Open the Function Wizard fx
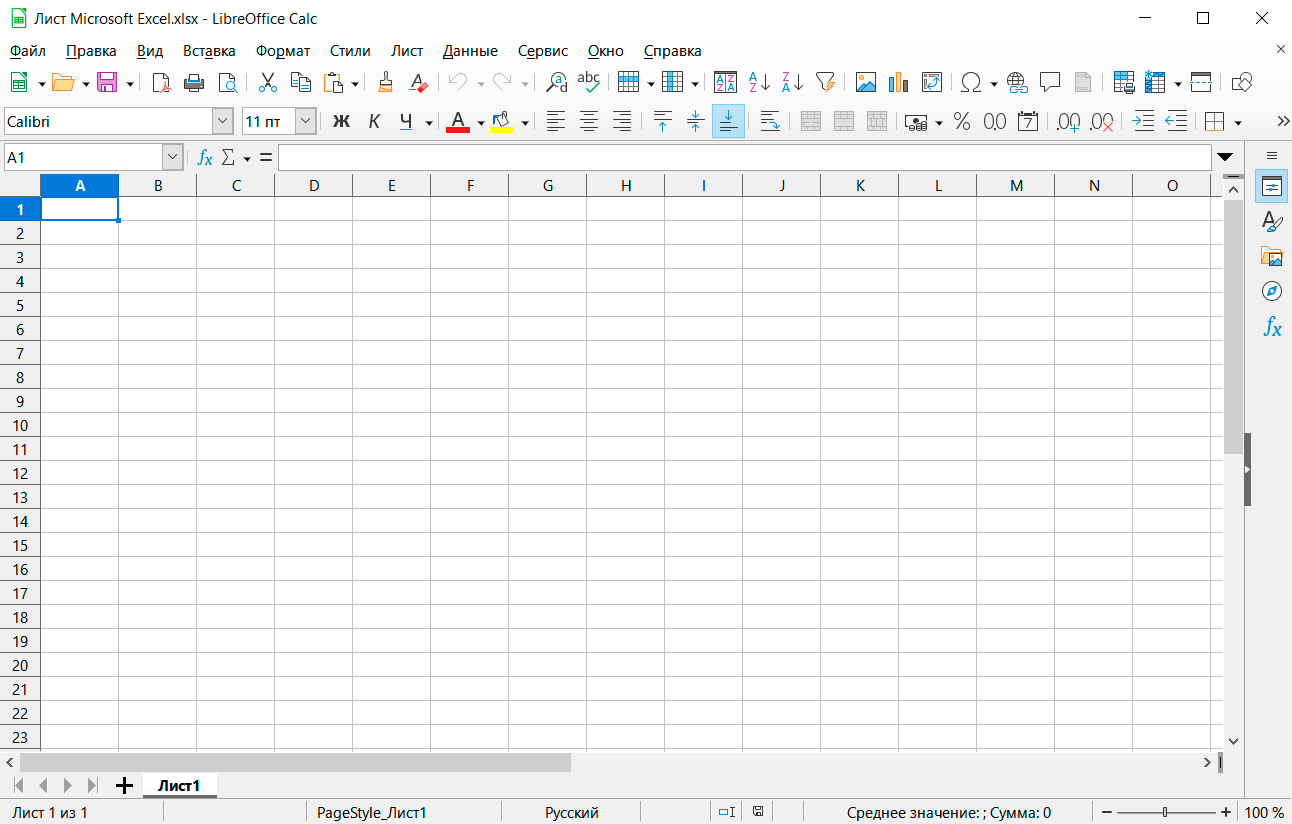Image resolution: width=1292 pixels, height=824 pixels. 205,157
